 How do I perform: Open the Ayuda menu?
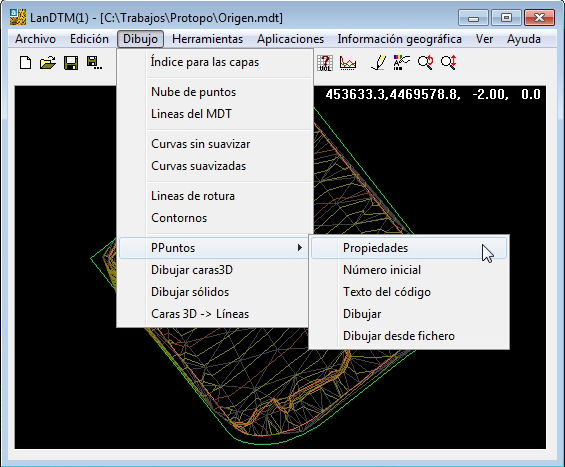[524, 39]
